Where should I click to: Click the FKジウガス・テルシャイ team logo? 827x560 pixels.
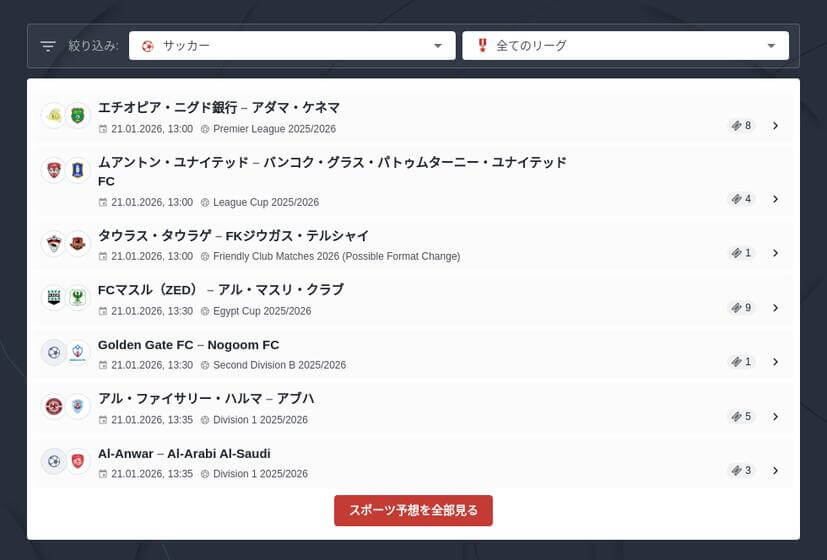click(x=78, y=244)
